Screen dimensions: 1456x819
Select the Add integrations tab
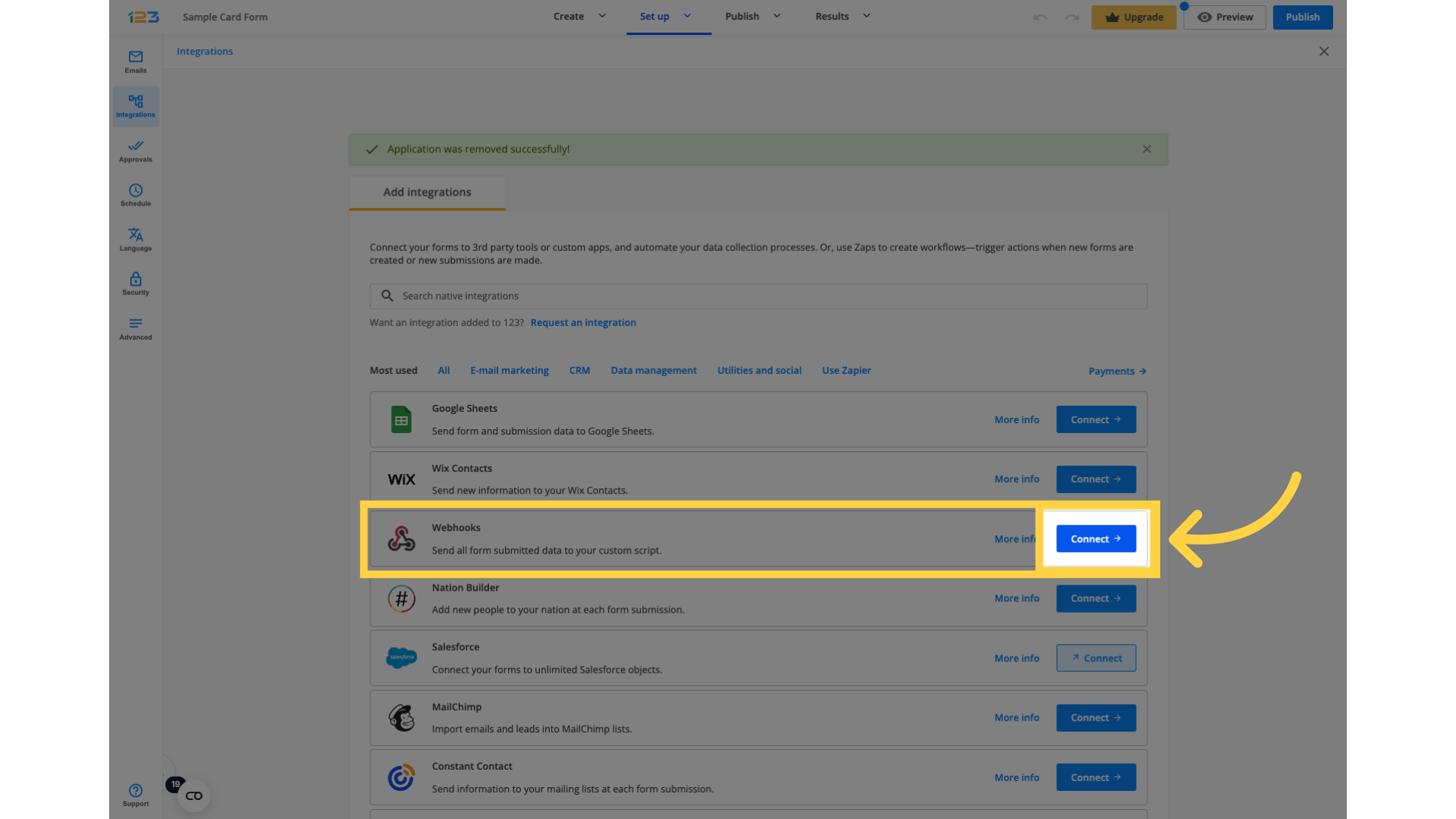[x=427, y=193]
